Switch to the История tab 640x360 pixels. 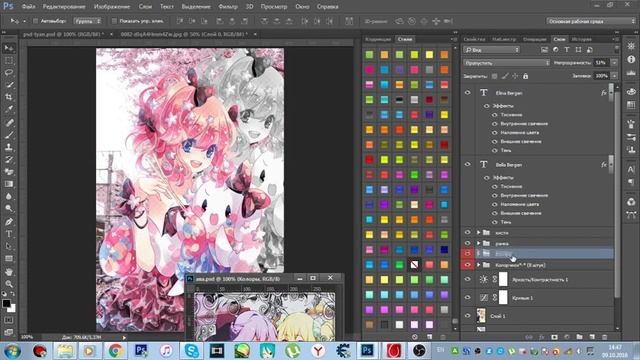[x=582, y=39]
